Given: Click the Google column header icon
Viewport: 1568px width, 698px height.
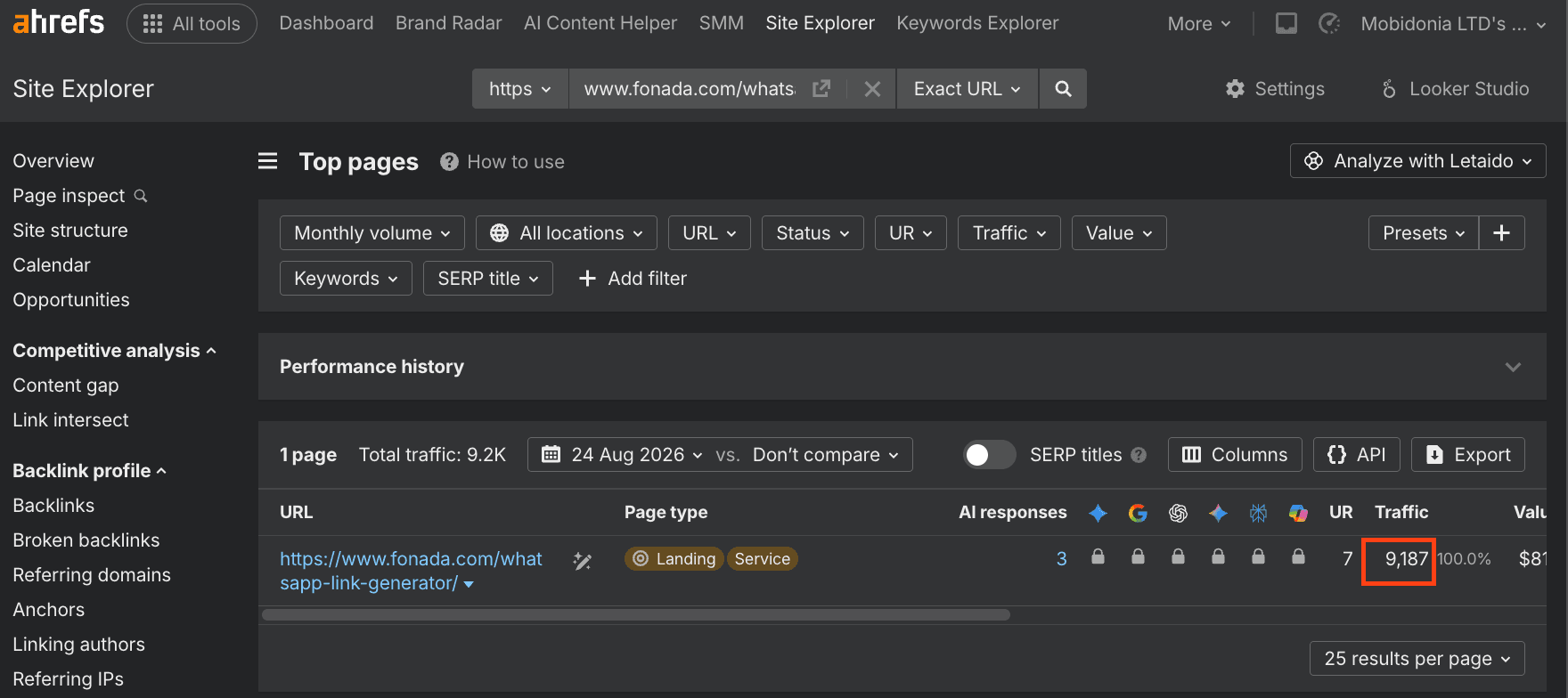Looking at the screenshot, I should (x=1138, y=513).
